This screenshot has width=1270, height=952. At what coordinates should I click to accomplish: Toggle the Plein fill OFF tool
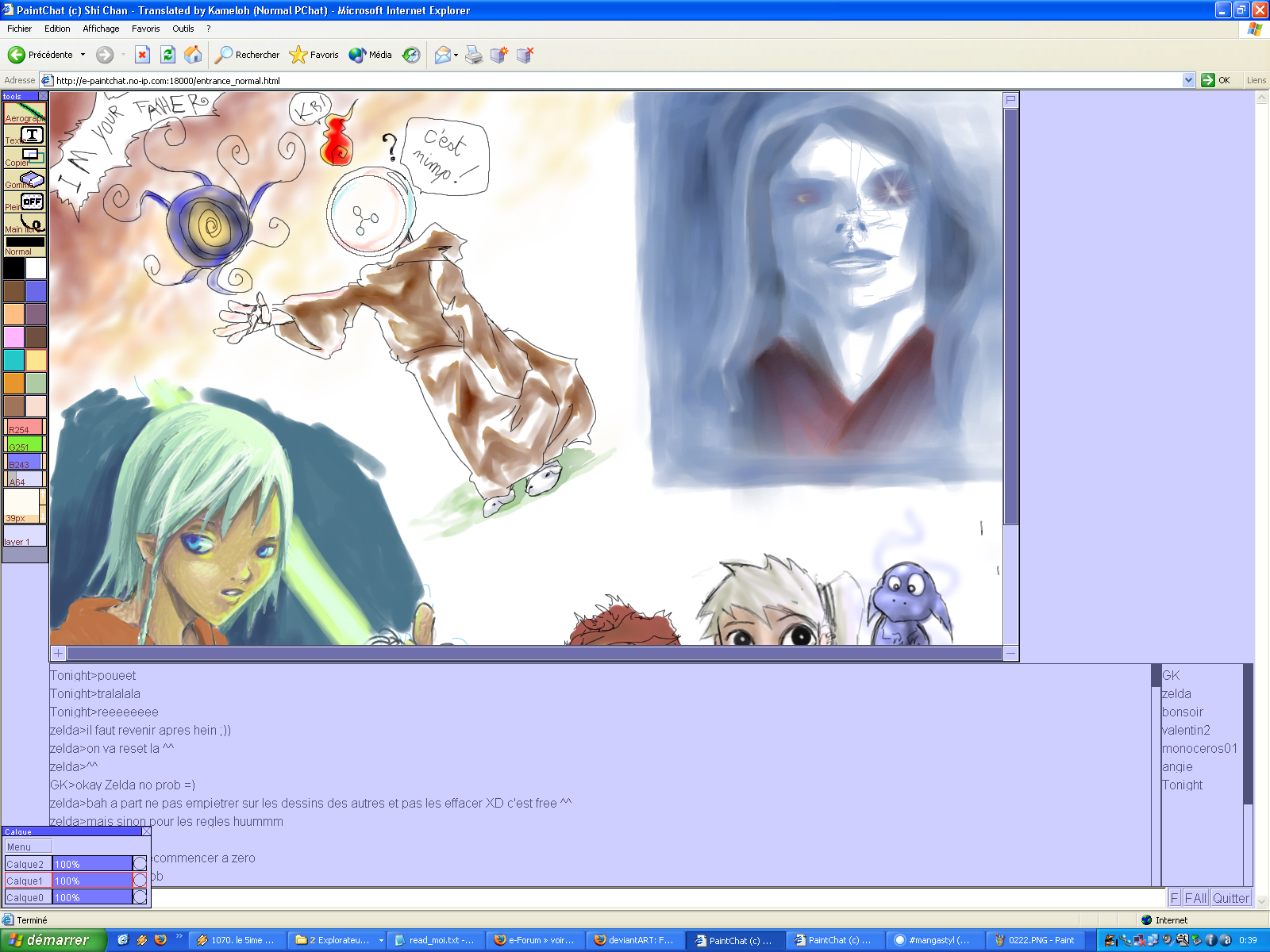(x=25, y=202)
